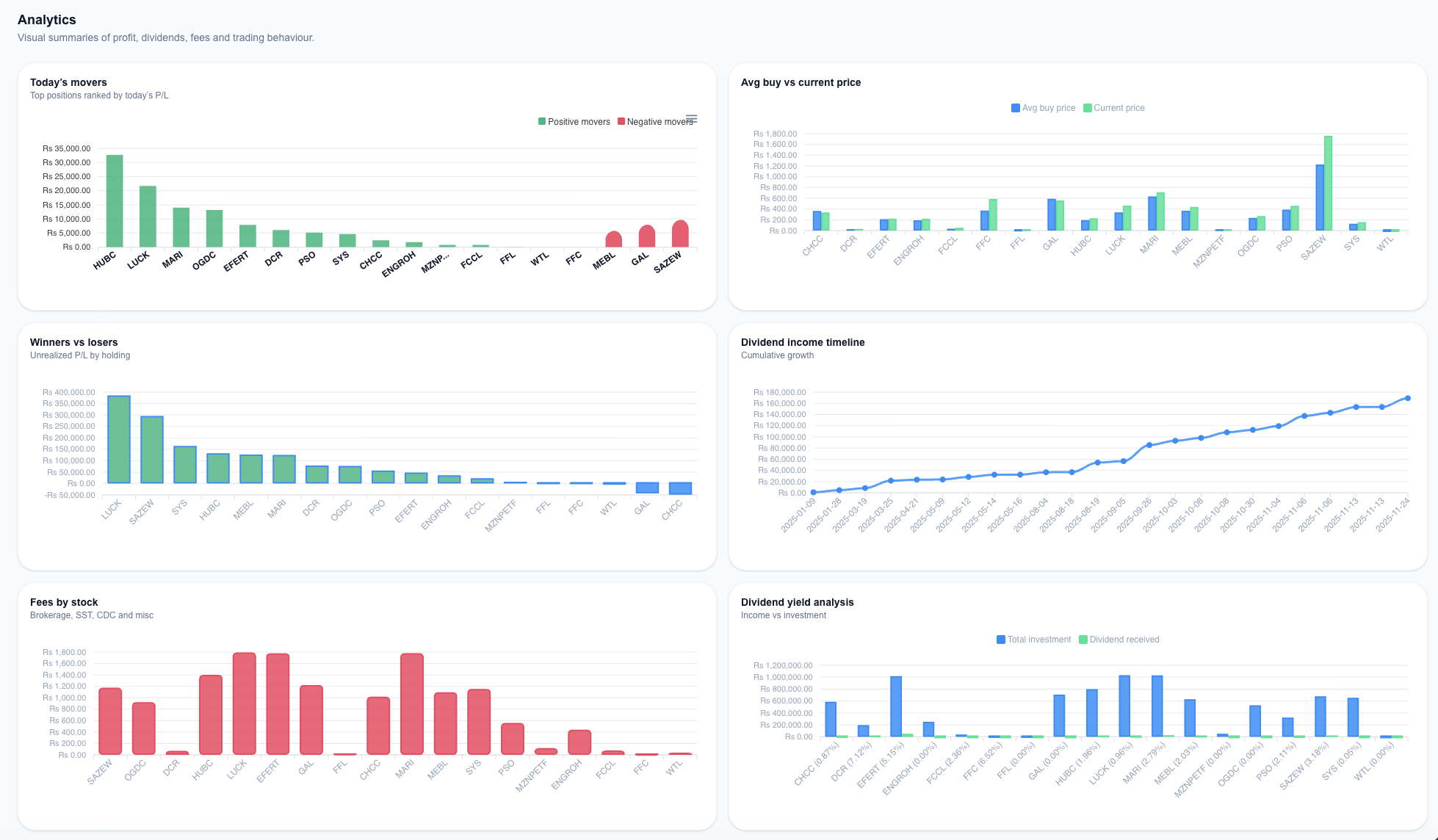
Task: Select the LUCK bar in Dividend yield analysis
Action: click(1124, 705)
